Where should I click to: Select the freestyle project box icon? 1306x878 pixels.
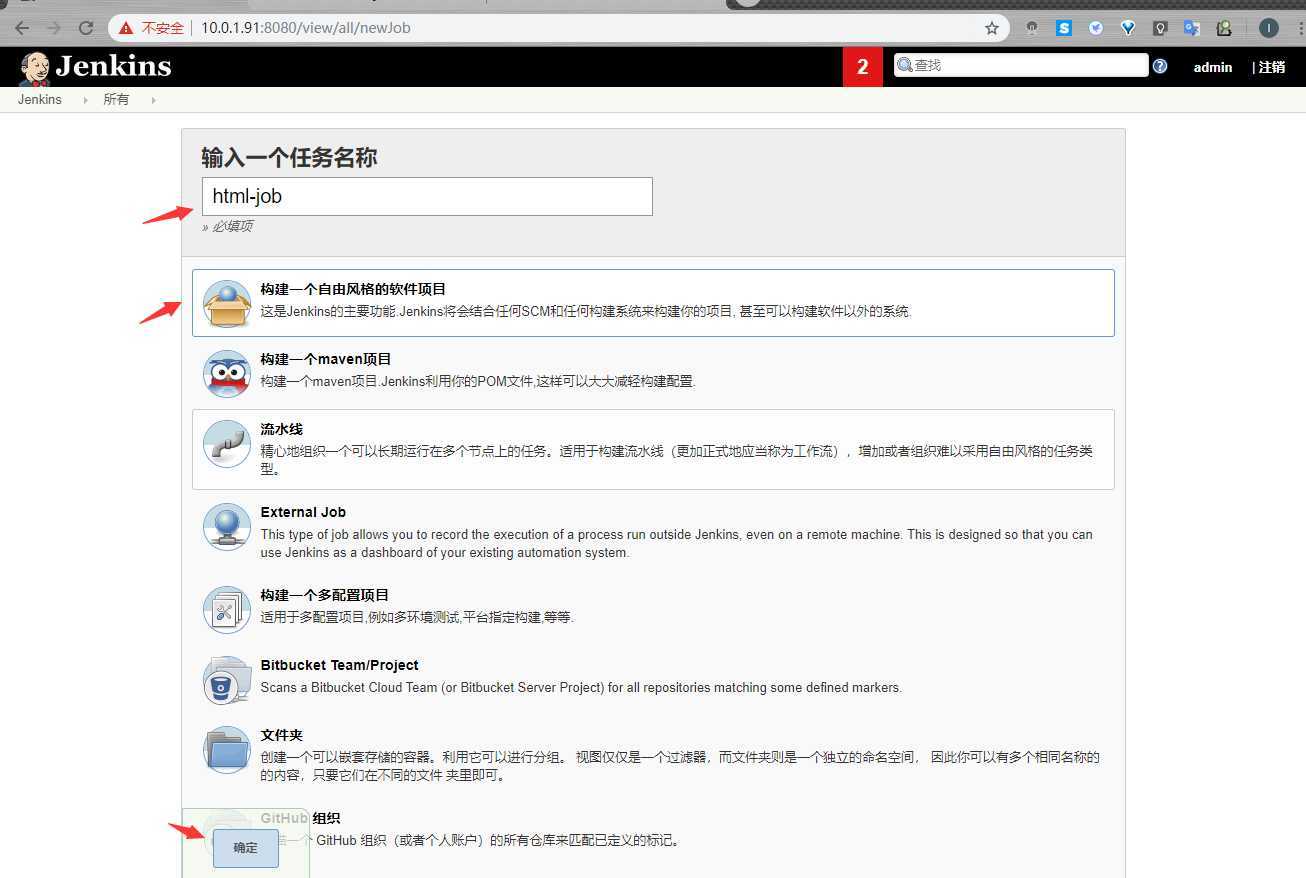[227, 303]
